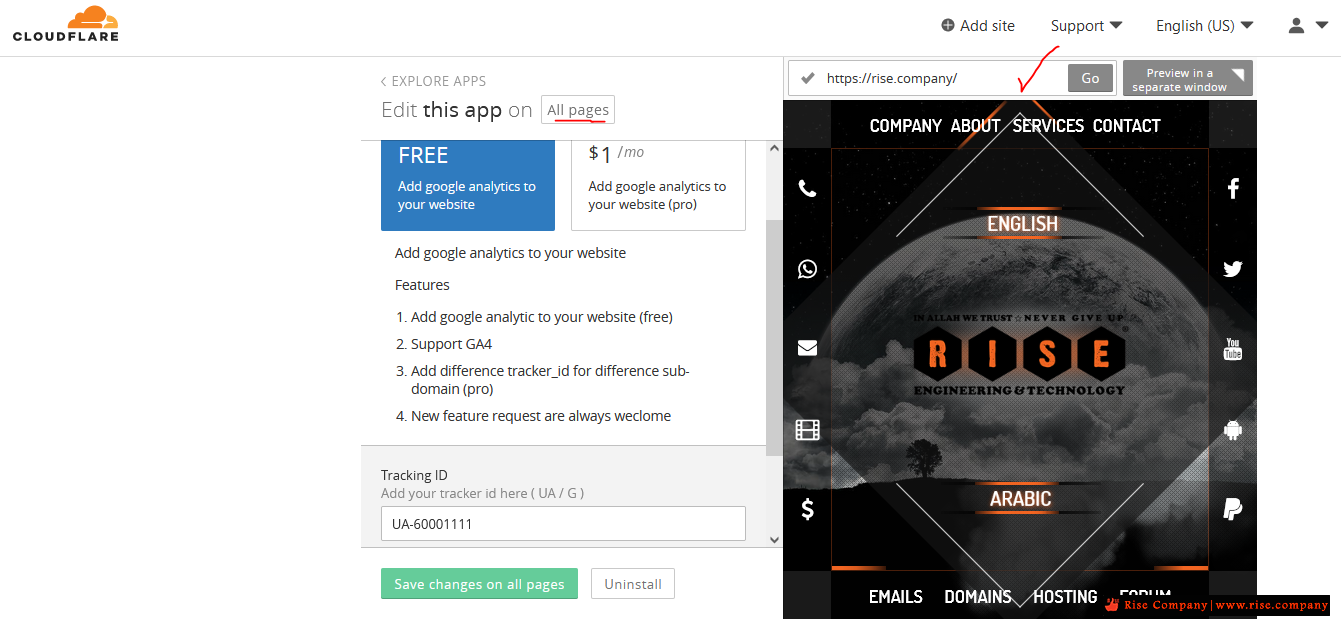Click the Cloudflare logo
The height and width of the screenshot is (619, 1341).
(x=66, y=23)
